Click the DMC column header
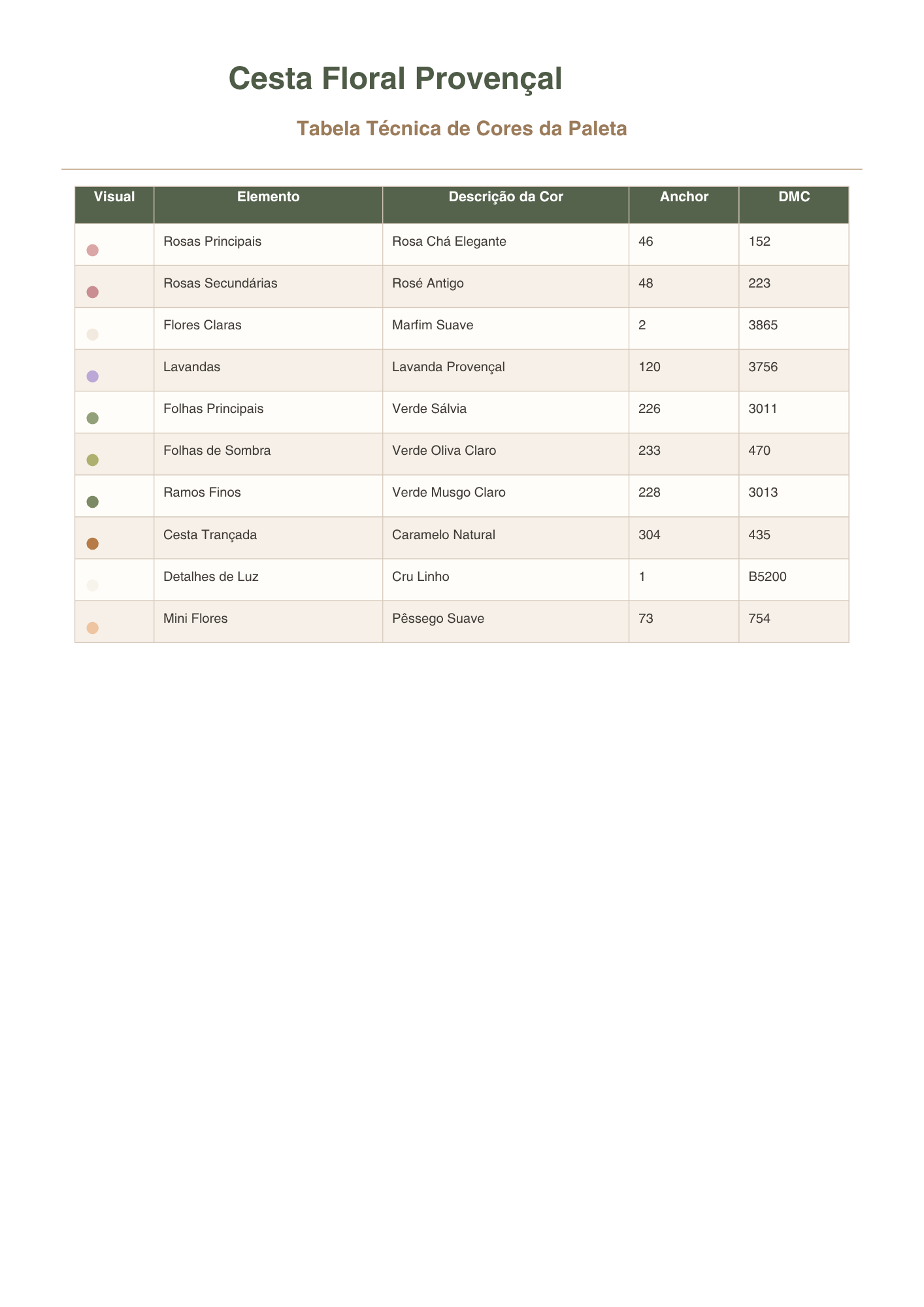Screen dimensions: 924x1307 tap(794, 197)
